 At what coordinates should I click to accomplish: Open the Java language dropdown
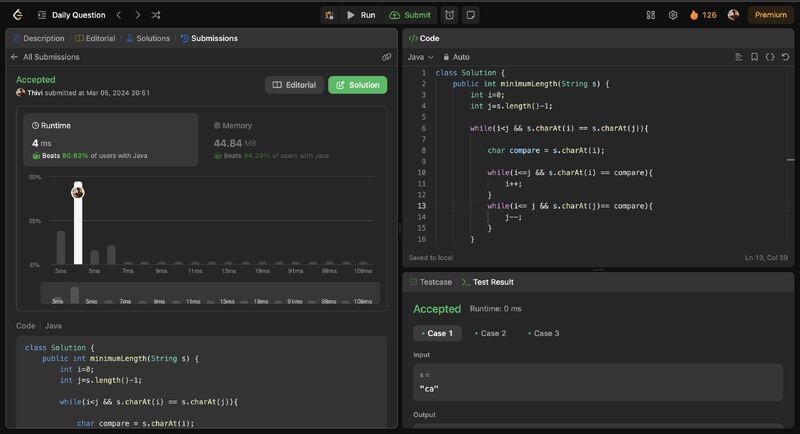click(x=419, y=57)
